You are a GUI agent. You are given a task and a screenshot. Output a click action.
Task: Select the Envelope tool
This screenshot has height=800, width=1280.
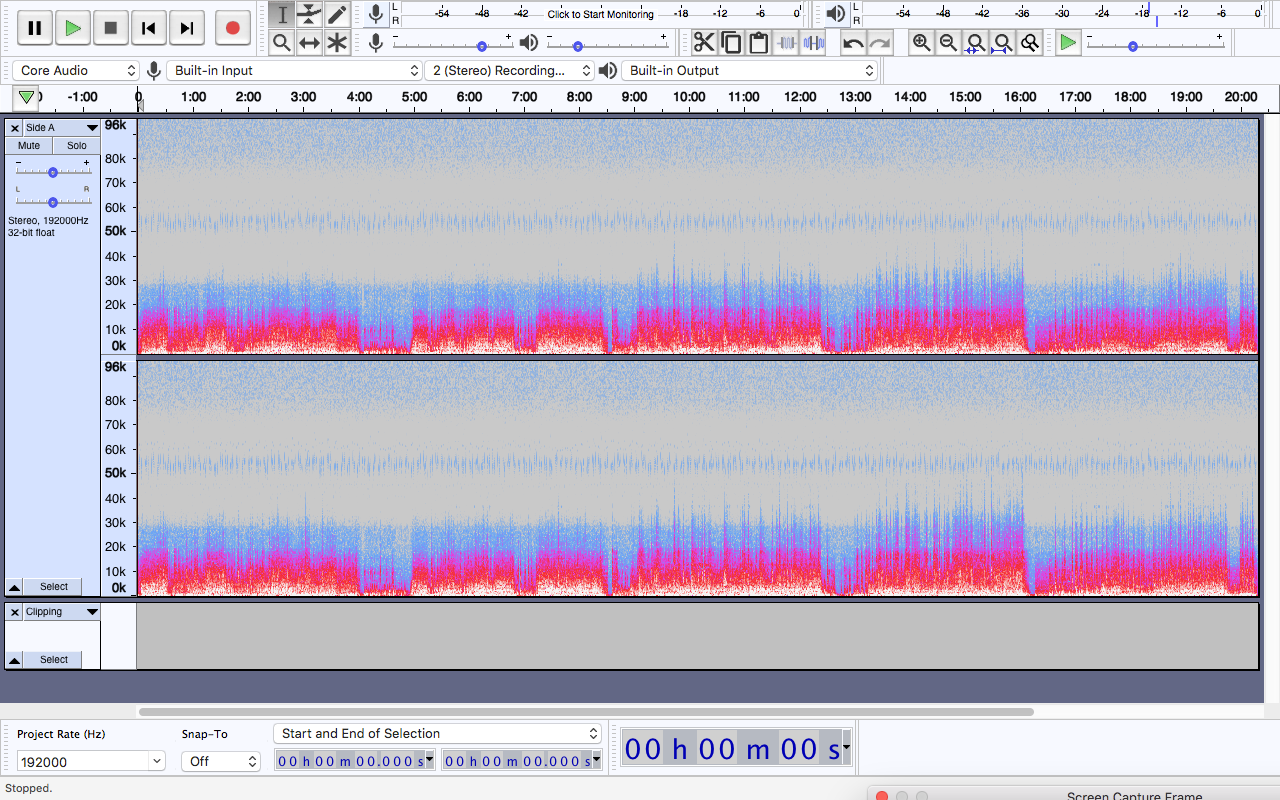310,14
